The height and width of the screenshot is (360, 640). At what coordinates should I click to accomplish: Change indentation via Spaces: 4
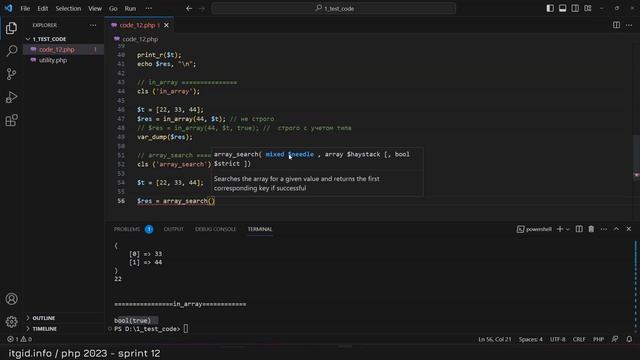[531, 339]
